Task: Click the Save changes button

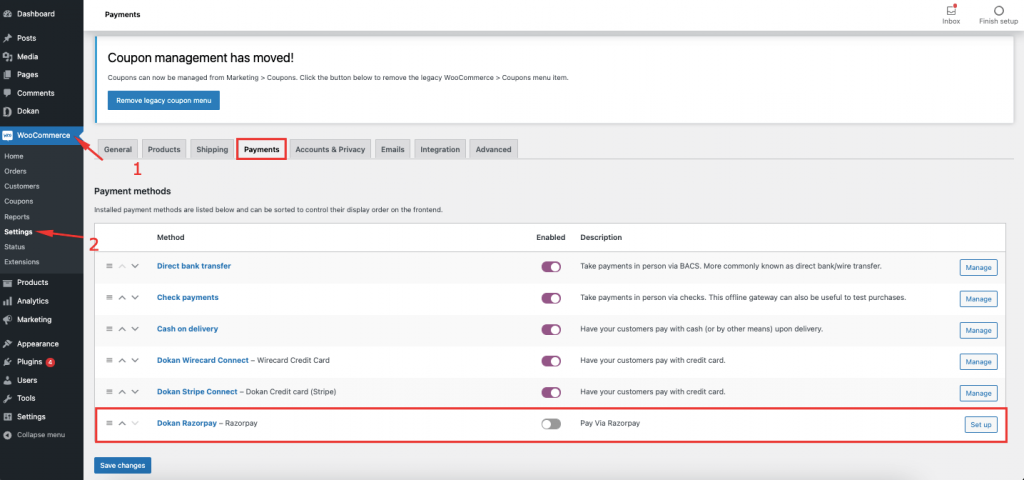Action: pyautogui.click(x=123, y=465)
